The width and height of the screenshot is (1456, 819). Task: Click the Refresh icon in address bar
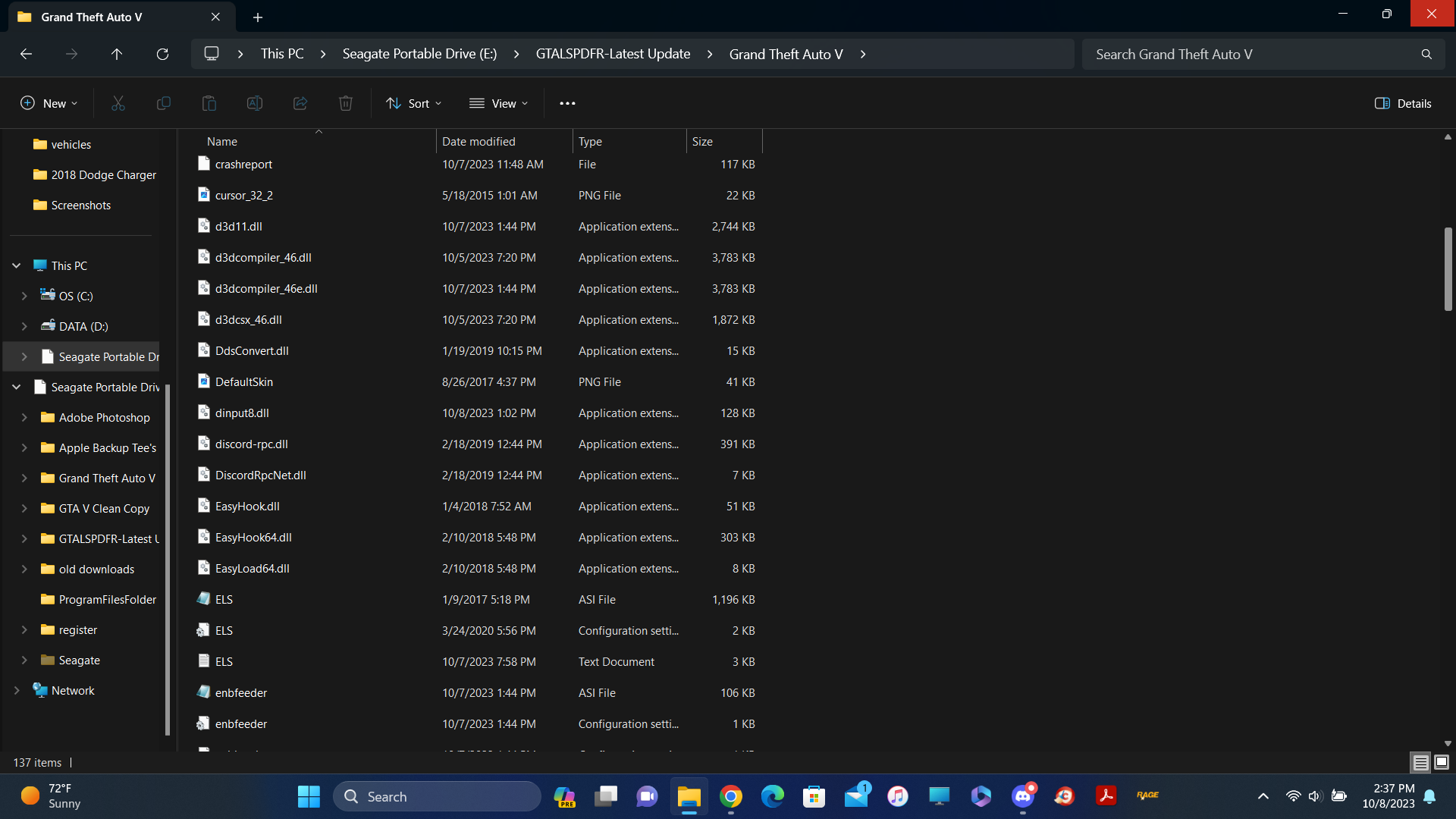click(x=162, y=54)
